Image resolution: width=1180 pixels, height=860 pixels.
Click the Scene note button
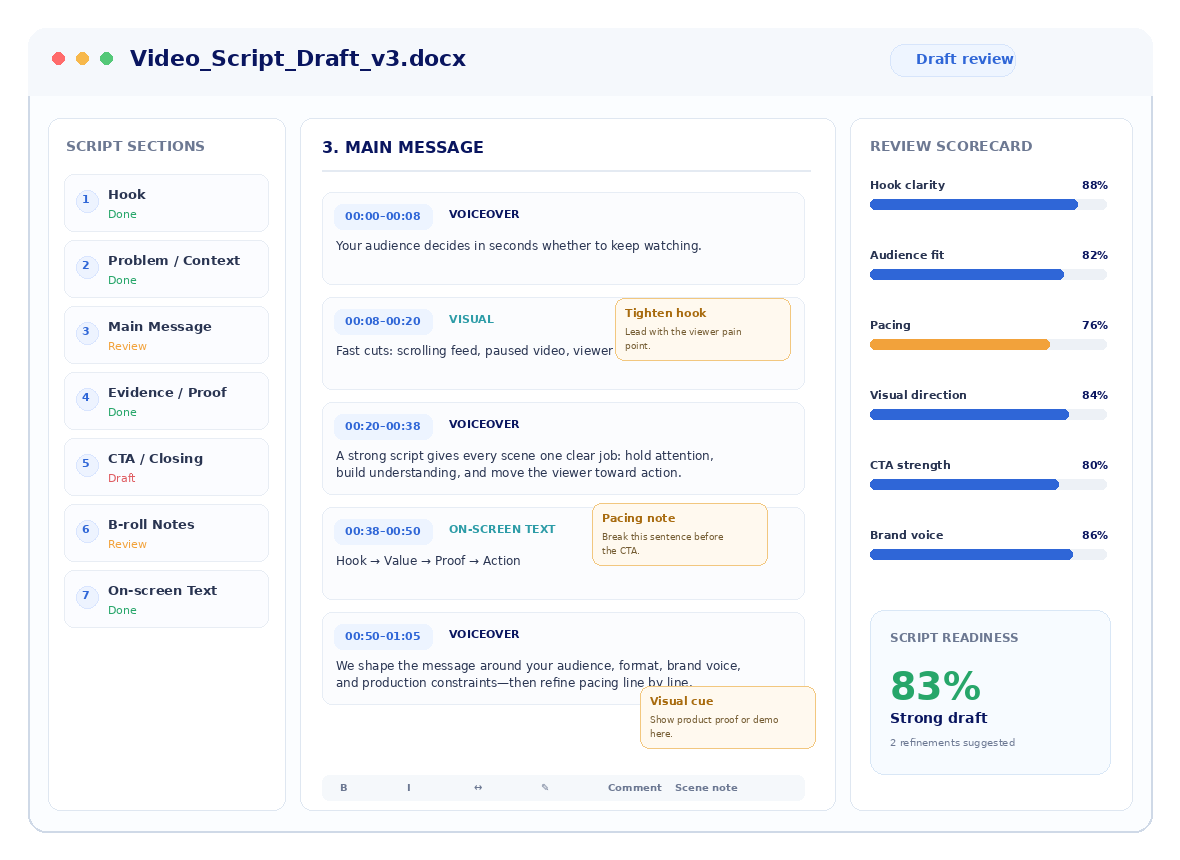tap(706, 788)
